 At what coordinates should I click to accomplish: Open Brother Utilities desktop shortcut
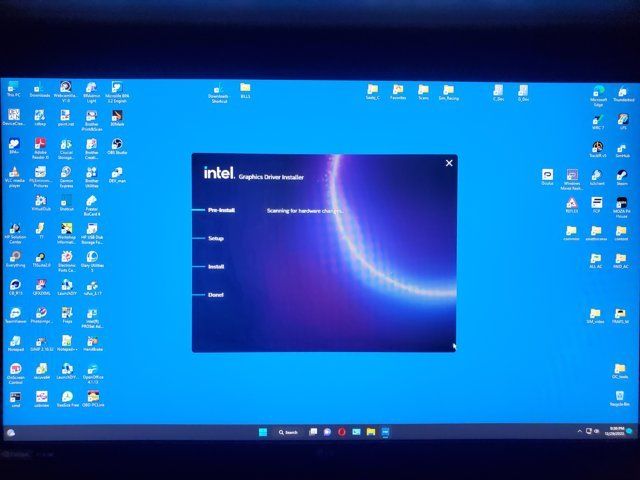click(x=92, y=177)
